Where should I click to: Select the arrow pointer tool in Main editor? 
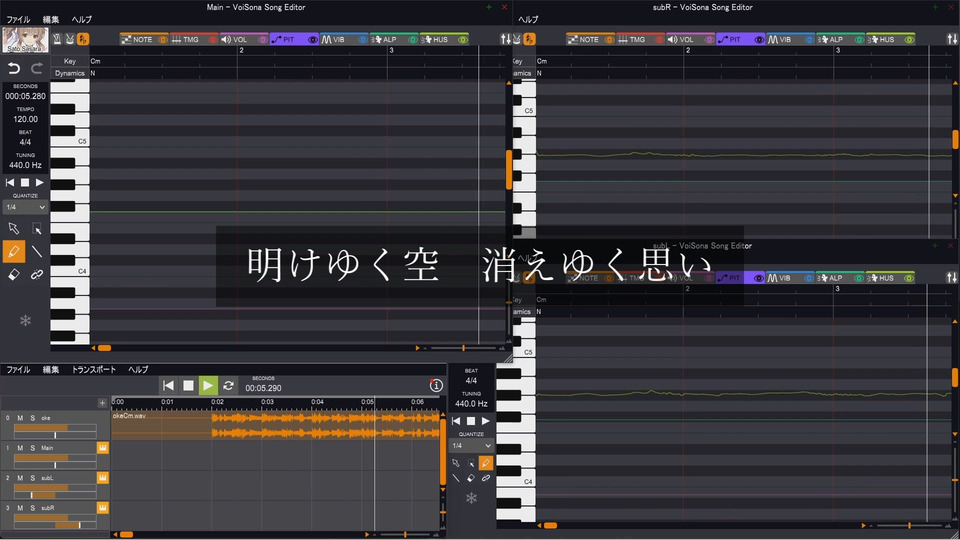[x=13, y=229]
